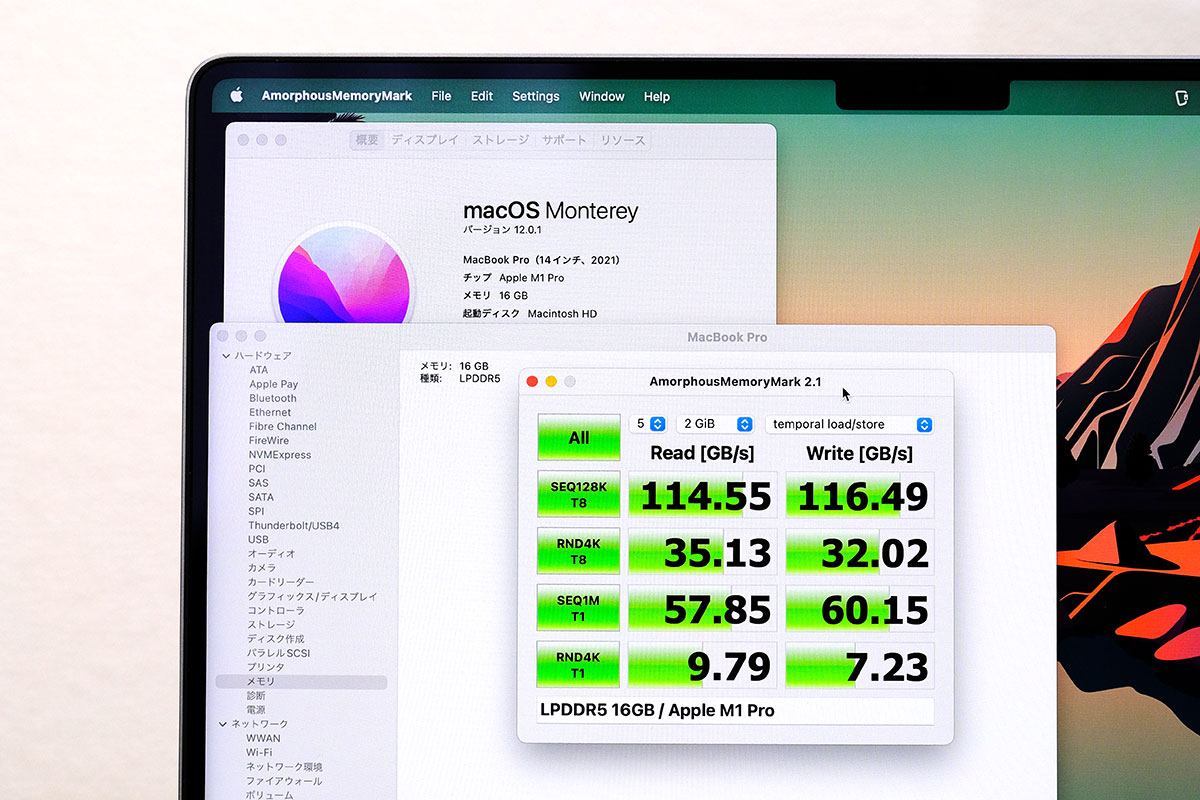1200x800 pixels.
Task: Click the macOS Monterey logo image
Action: [343, 275]
